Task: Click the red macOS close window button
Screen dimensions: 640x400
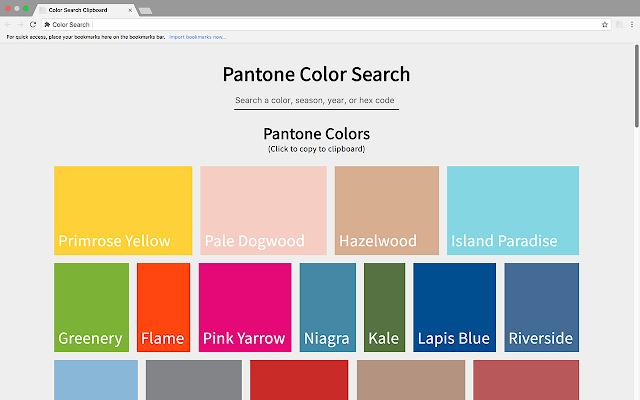Action: [8, 9]
